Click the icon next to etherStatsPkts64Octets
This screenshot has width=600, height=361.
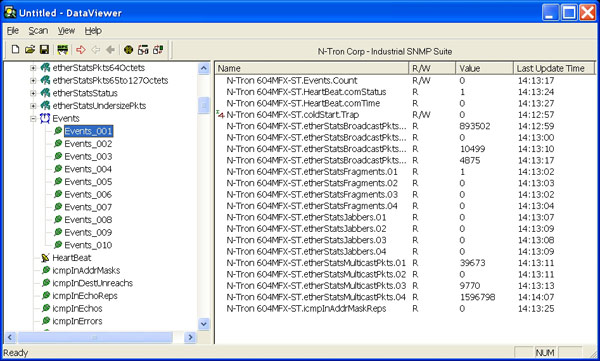click(x=46, y=68)
